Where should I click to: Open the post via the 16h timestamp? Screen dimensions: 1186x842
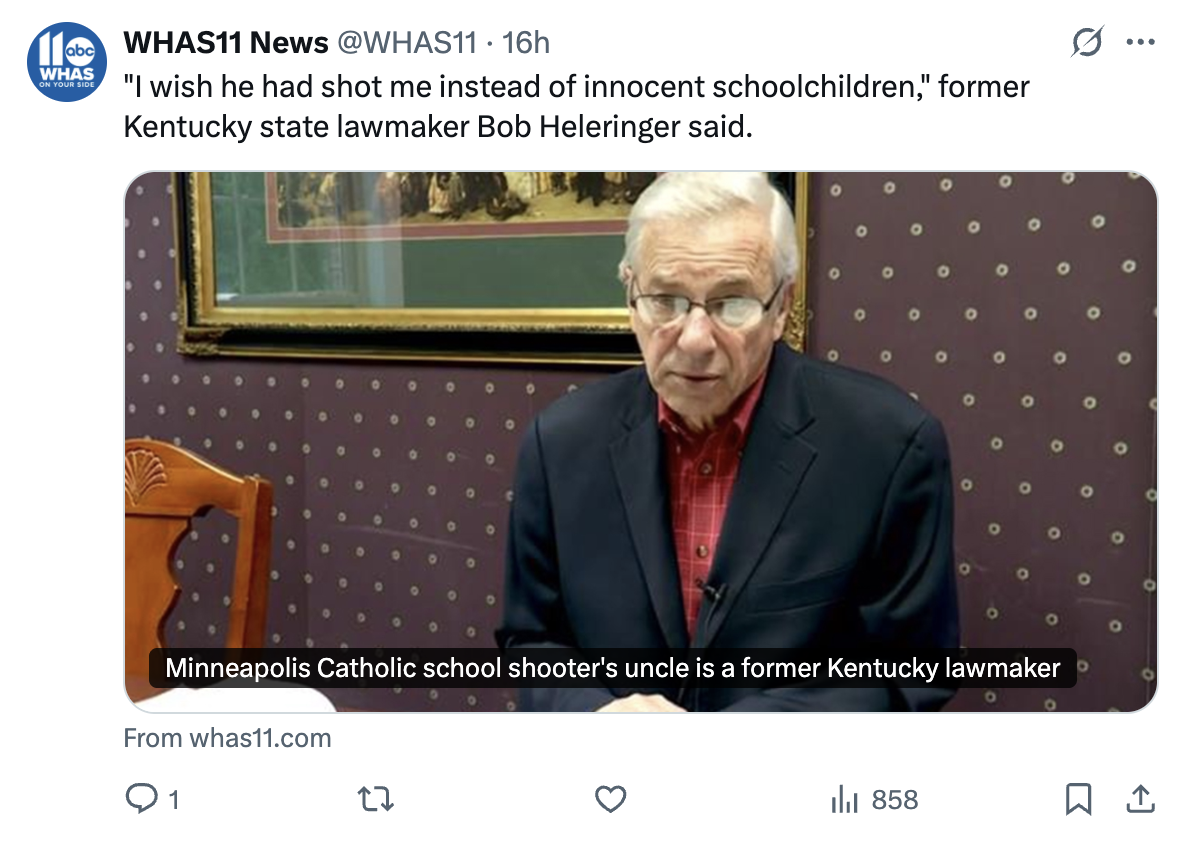click(x=526, y=43)
